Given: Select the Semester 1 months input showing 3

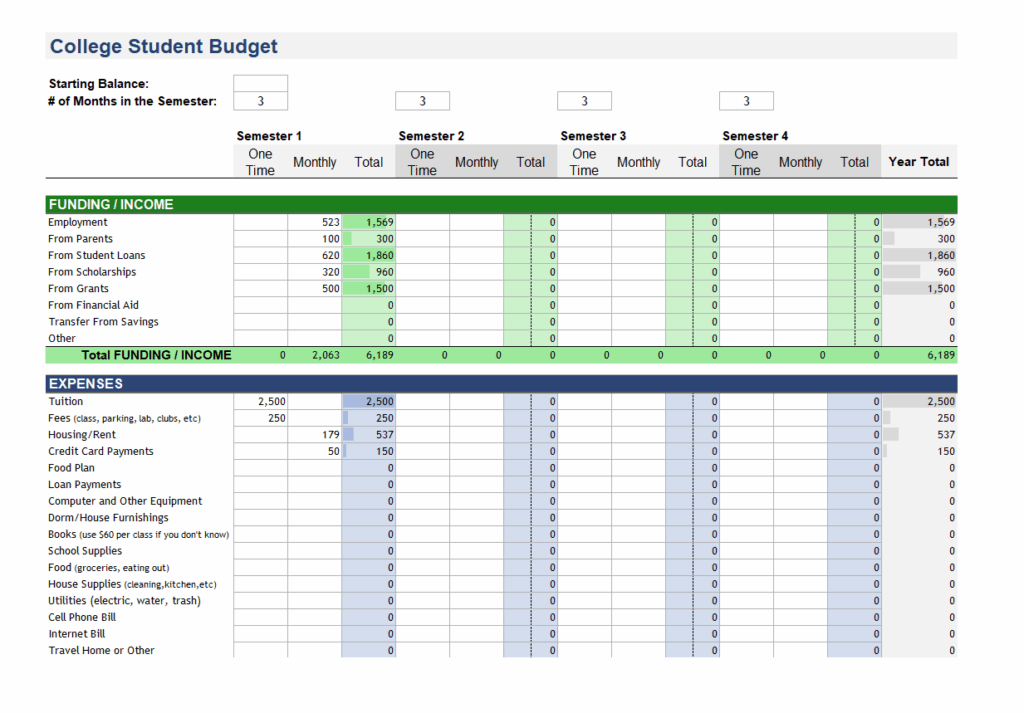Looking at the screenshot, I should 260,100.
